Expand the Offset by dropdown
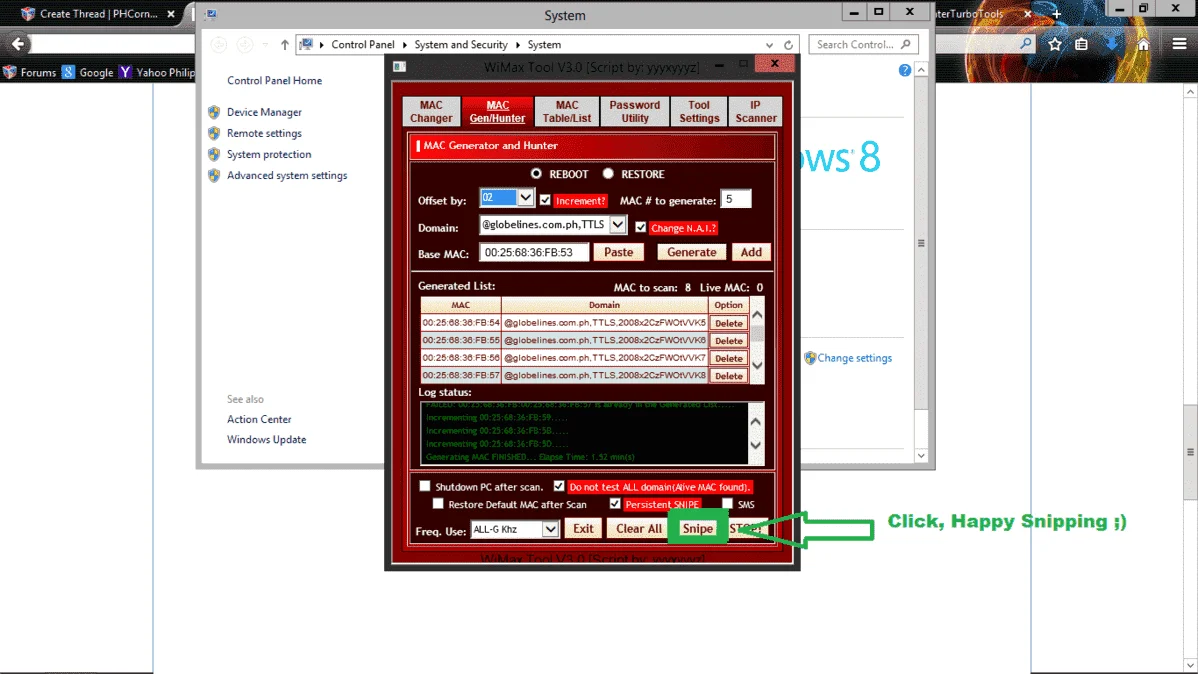Image resolution: width=1198 pixels, height=674 pixels. tap(526, 198)
